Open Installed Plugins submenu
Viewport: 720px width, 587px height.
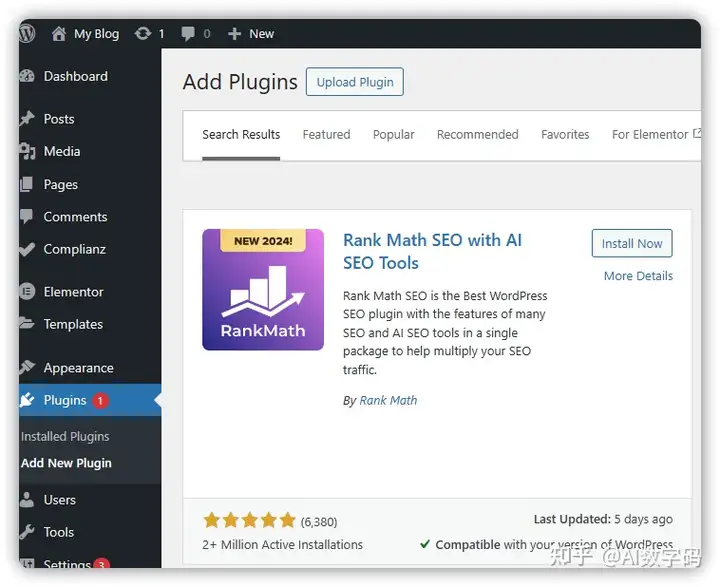(65, 436)
